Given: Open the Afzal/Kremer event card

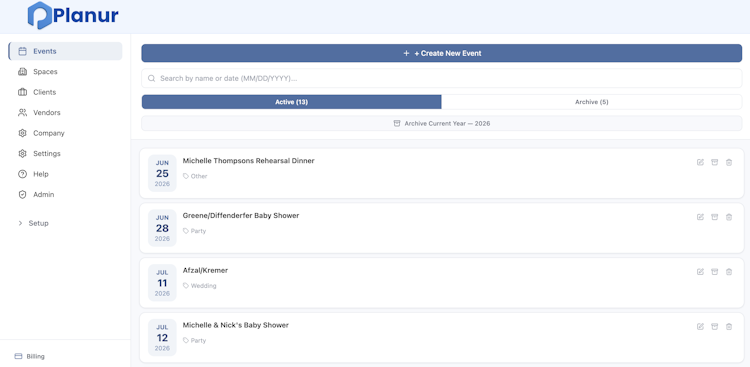Looking at the screenshot, I should click(441, 283).
